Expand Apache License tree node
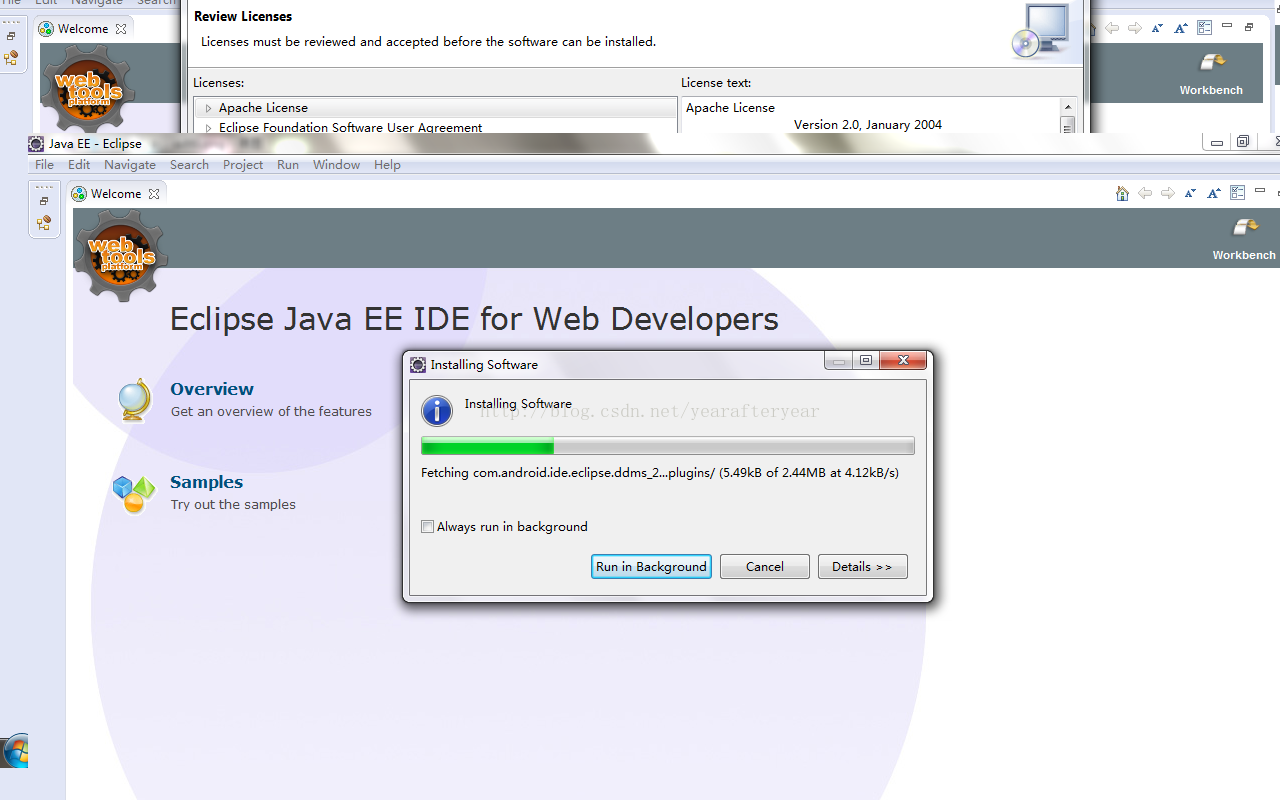 click(x=208, y=108)
